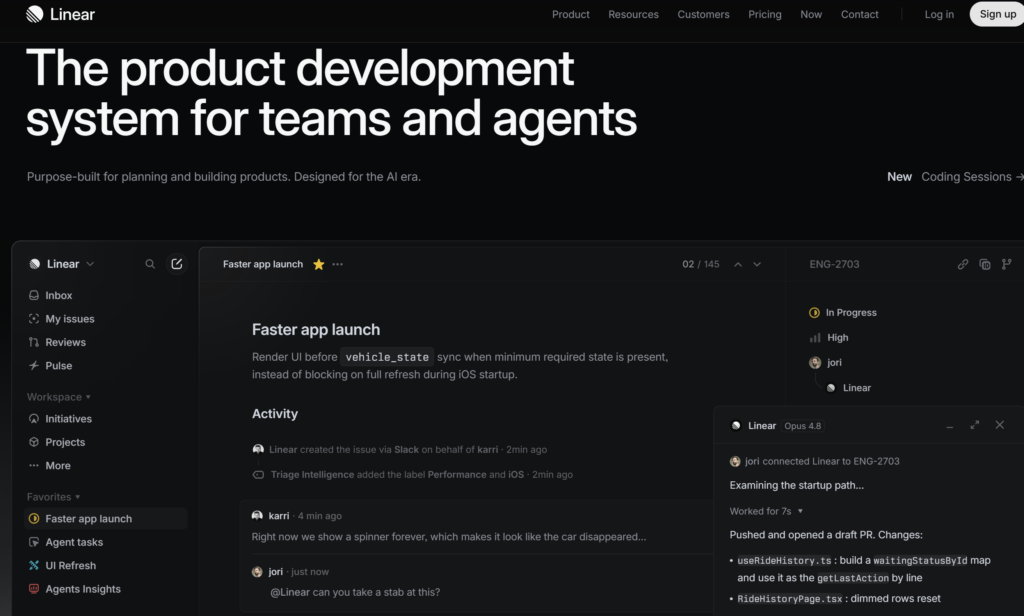Change the In Progress status
This screenshot has width=1024, height=616.
tap(843, 312)
